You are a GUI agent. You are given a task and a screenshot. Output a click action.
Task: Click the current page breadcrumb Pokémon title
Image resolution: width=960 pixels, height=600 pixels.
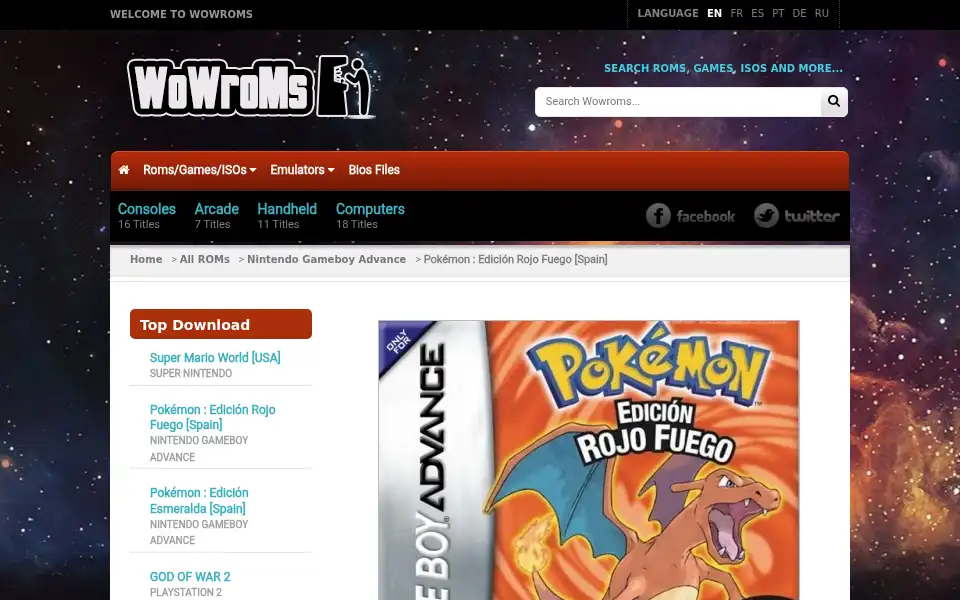pos(516,259)
